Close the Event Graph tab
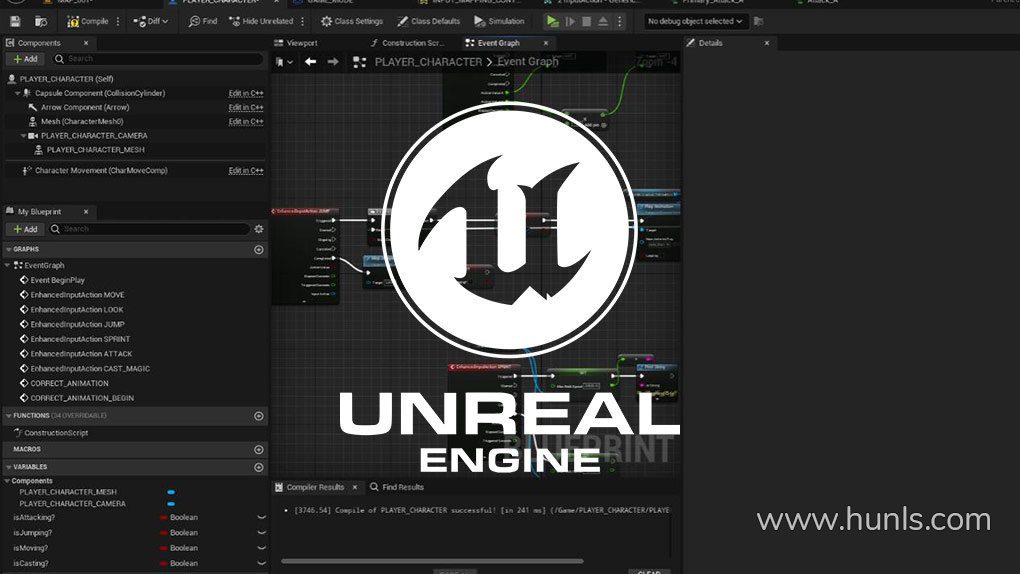The height and width of the screenshot is (574, 1020). pyautogui.click(x=546, y=43)
